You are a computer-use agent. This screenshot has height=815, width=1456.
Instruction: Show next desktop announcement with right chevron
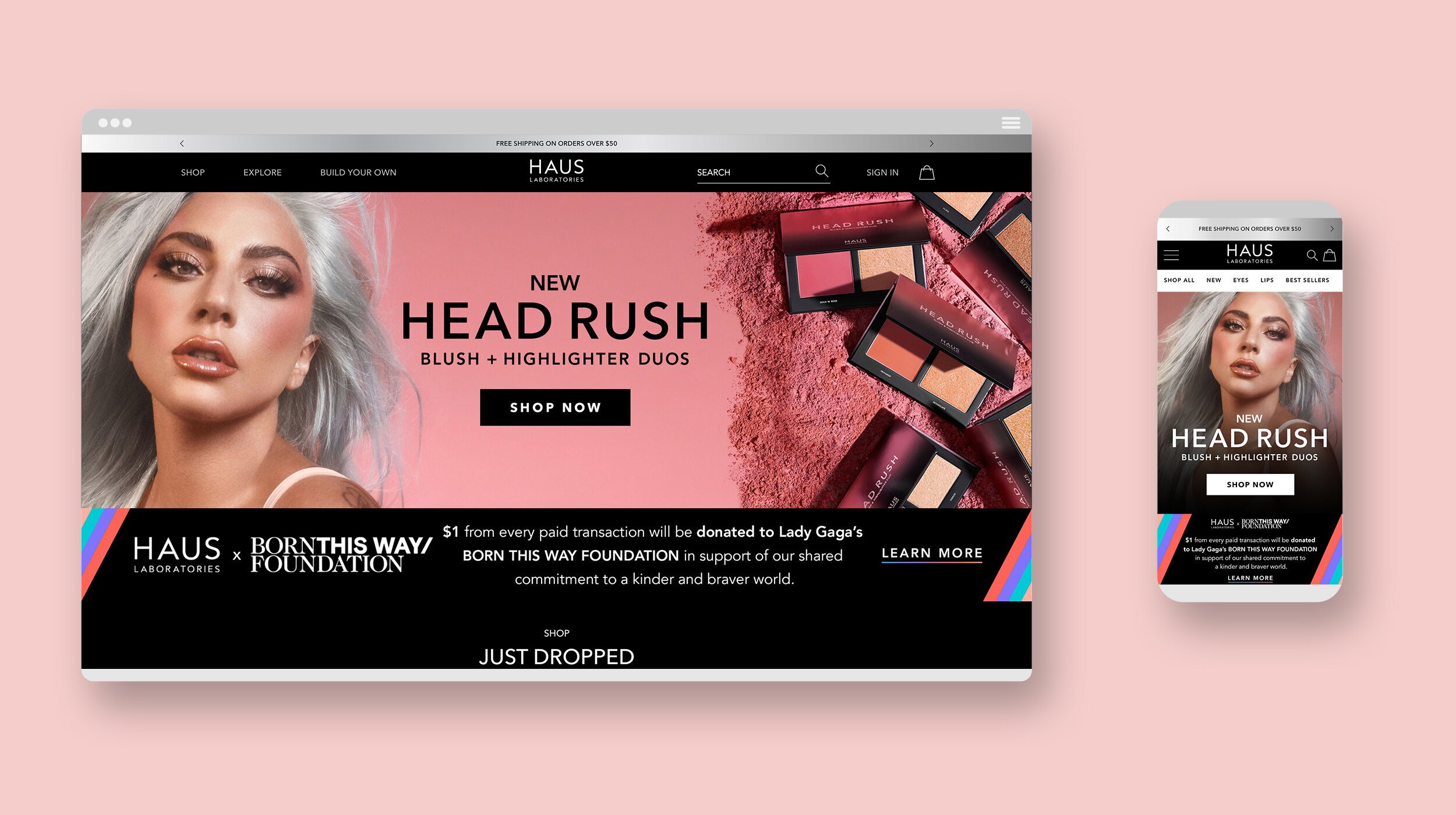(x=931, y=143)
